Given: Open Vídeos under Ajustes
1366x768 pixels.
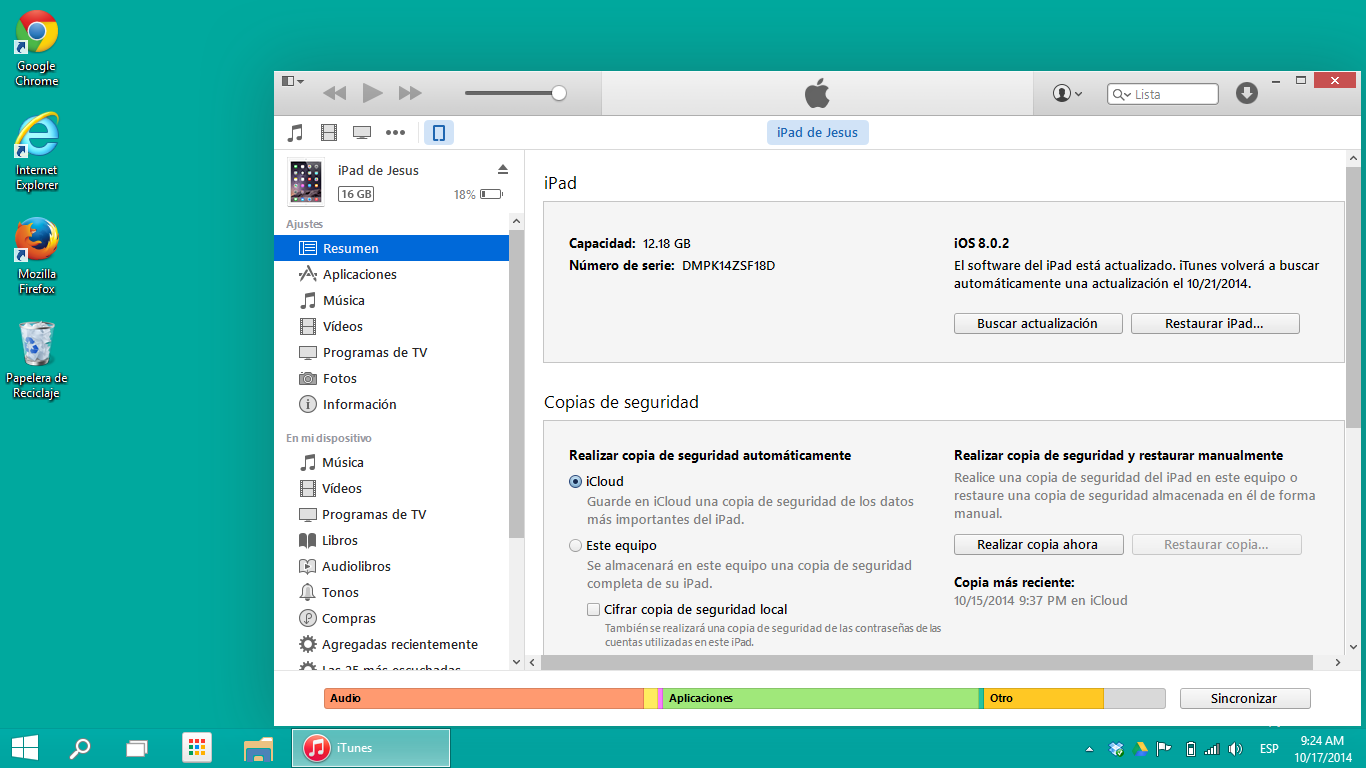Looking at the screenshot, I should [391, 326].
